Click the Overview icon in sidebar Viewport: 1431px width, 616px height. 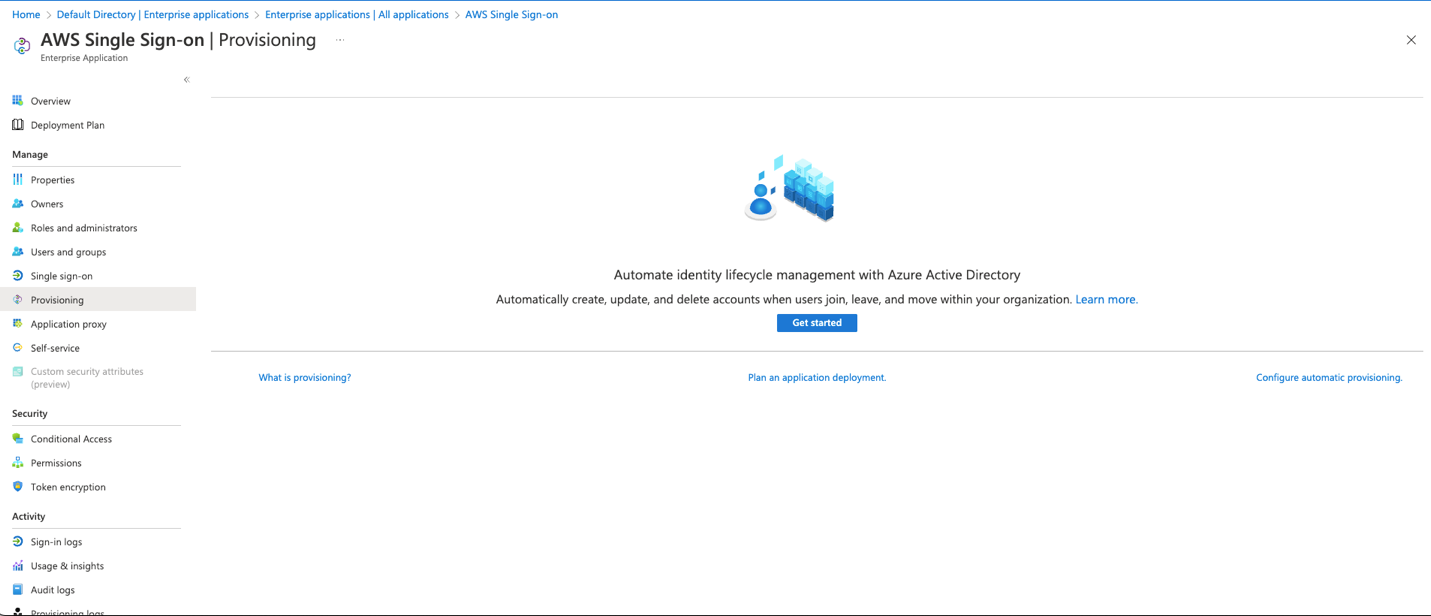click(17, 101)
